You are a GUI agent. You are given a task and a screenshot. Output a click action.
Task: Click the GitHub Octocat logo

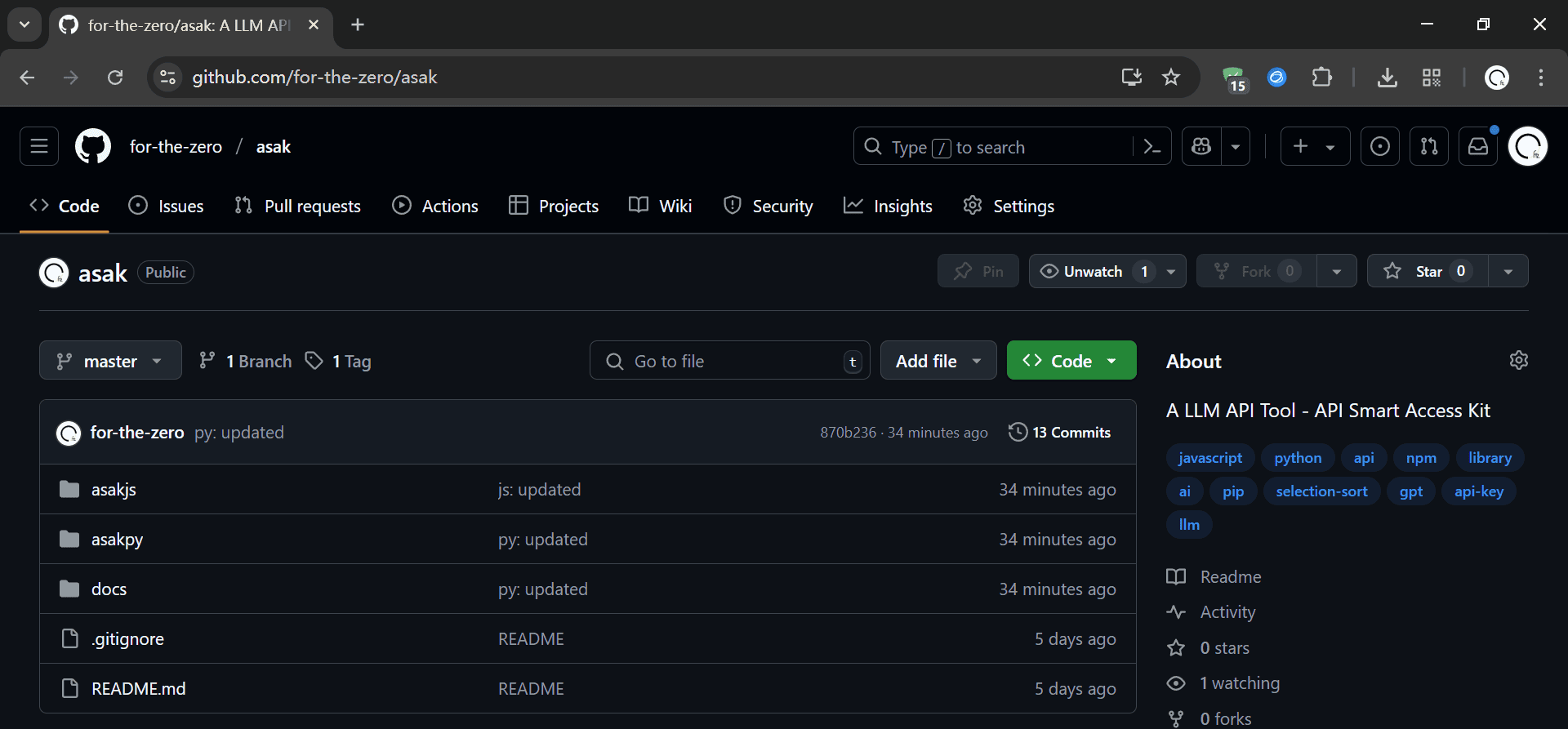(93, 147)
